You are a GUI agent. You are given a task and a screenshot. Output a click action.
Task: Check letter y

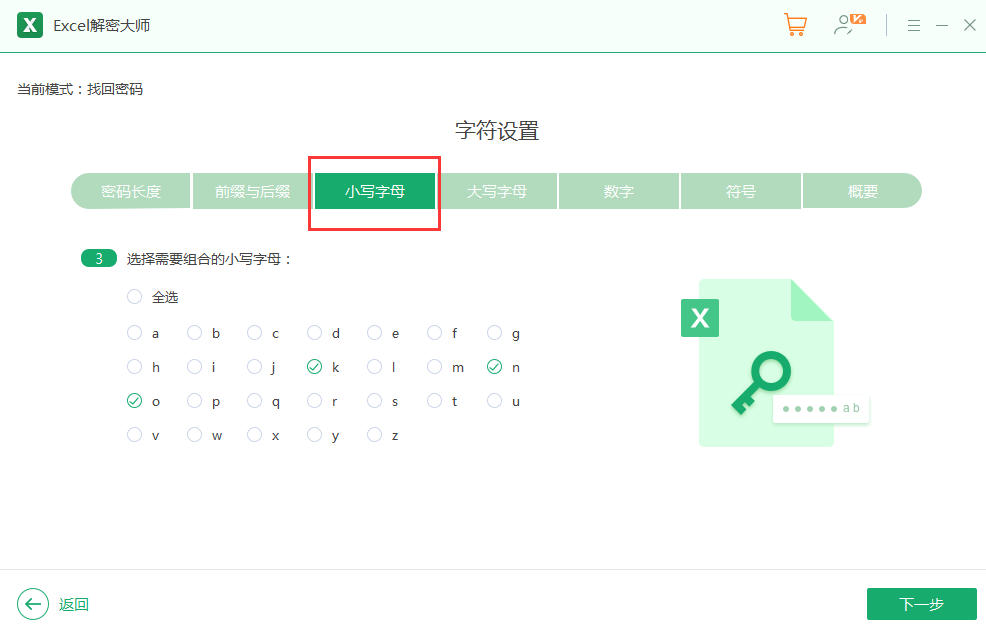314,435
